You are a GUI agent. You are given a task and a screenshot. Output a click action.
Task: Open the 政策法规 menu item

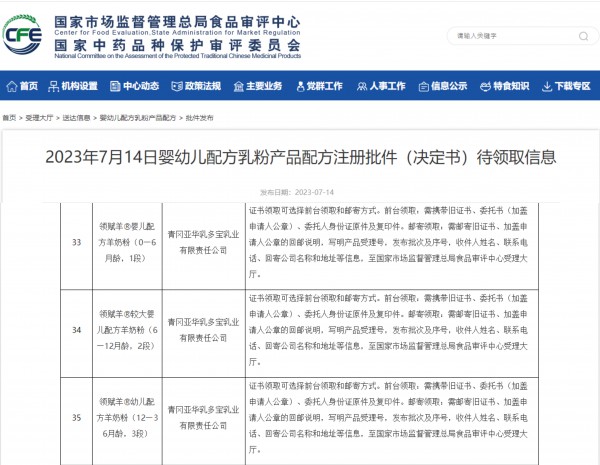click(203, 86)
